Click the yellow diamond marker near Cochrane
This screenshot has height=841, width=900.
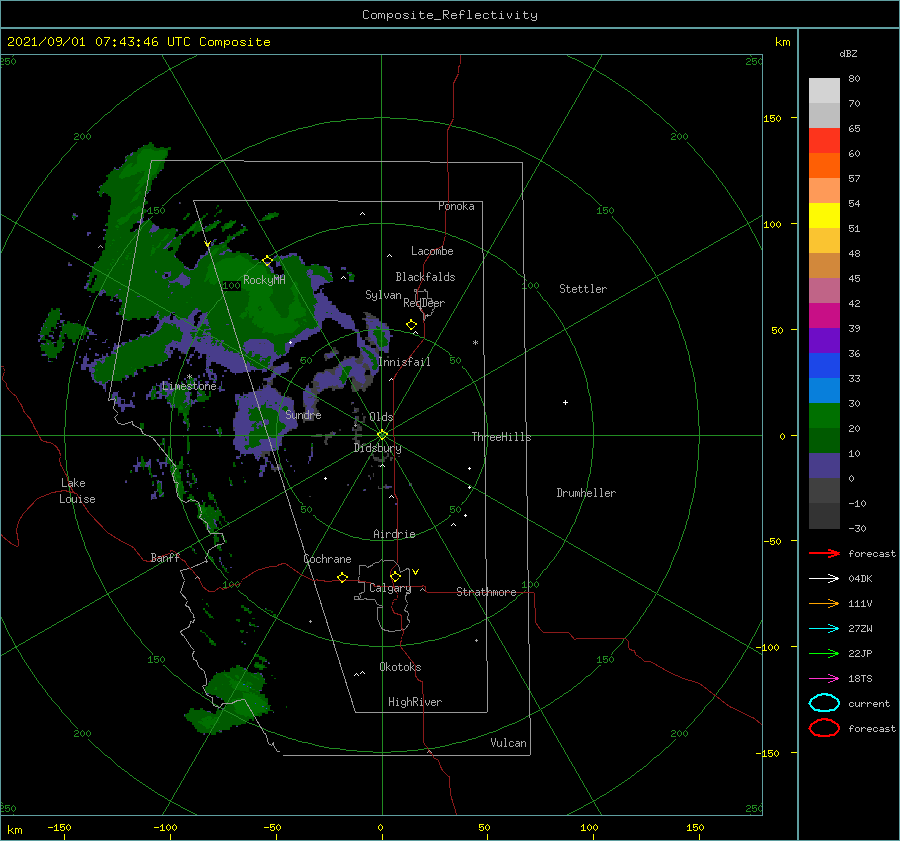(343, 577)
